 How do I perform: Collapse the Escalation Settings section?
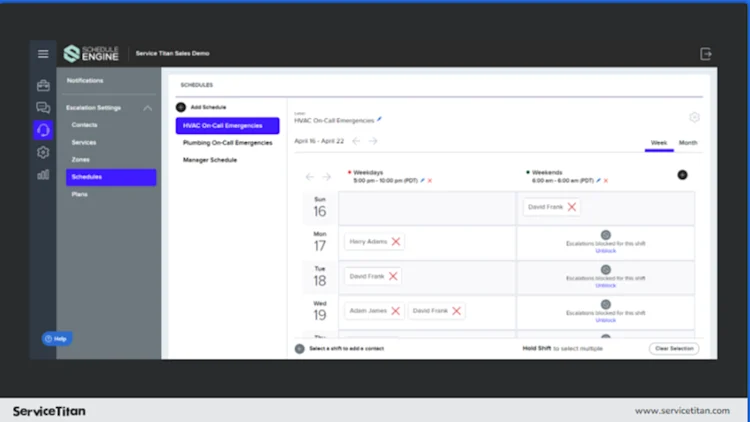click(147, 108)
